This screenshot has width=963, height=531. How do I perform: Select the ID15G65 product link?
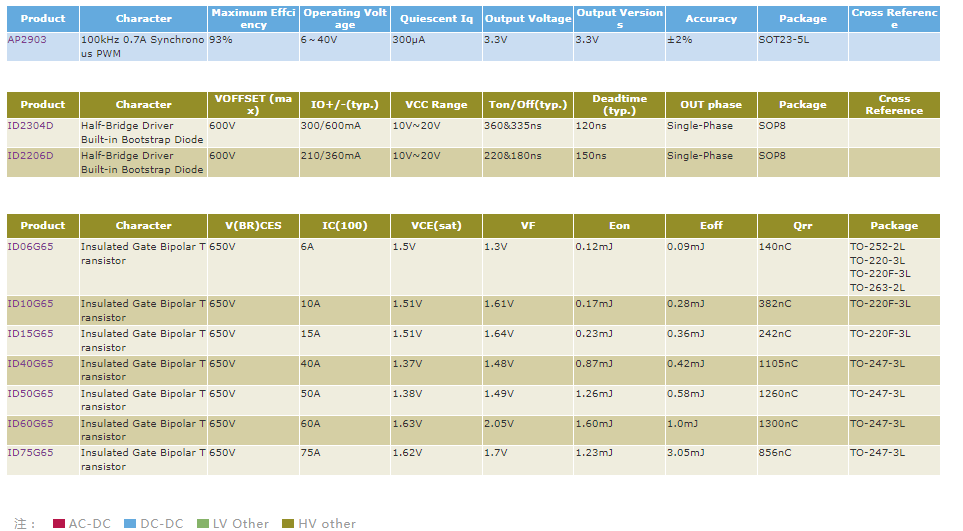click(30, 334)
